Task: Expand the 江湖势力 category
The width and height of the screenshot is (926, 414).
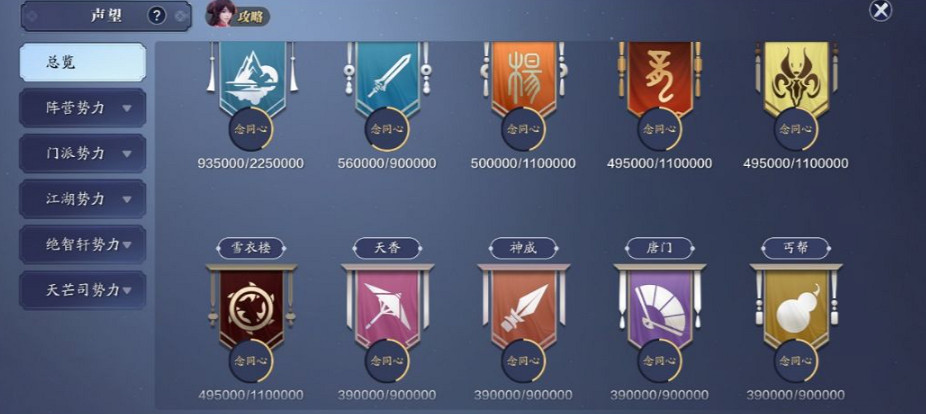Action: (x=83, y=199)
